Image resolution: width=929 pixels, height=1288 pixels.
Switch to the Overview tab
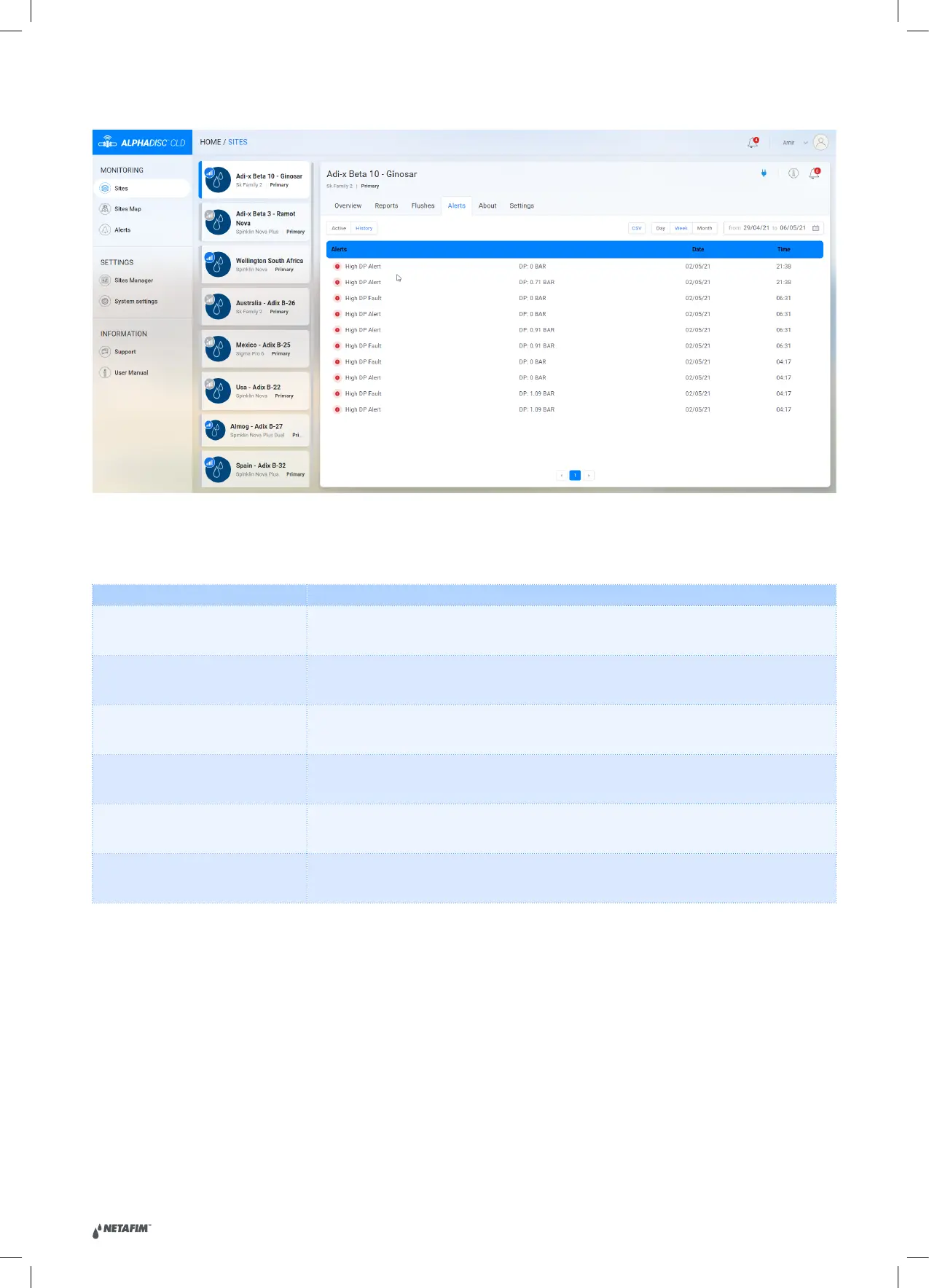point(348,206)
